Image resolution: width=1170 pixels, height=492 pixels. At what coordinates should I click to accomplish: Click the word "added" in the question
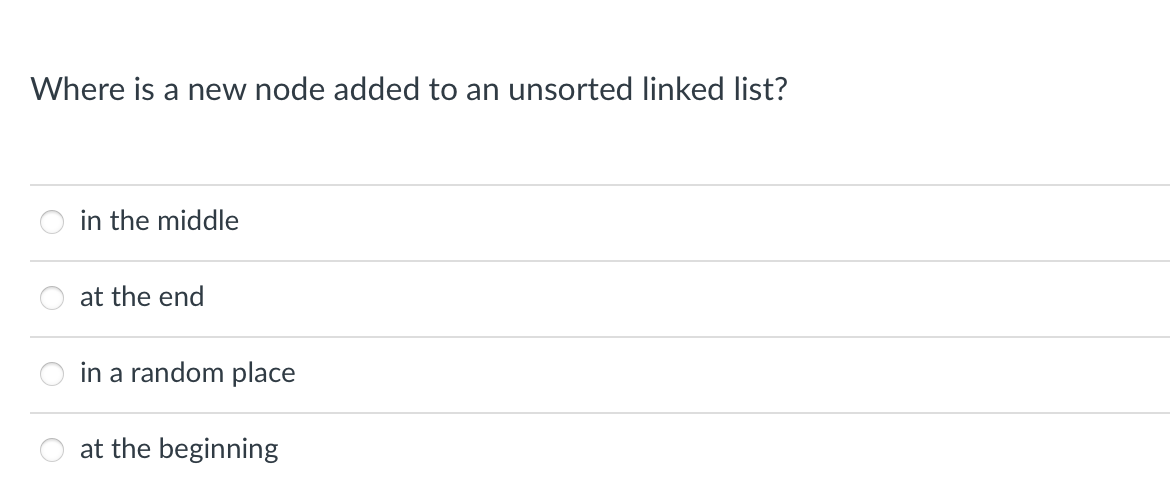tap(377, 90)
